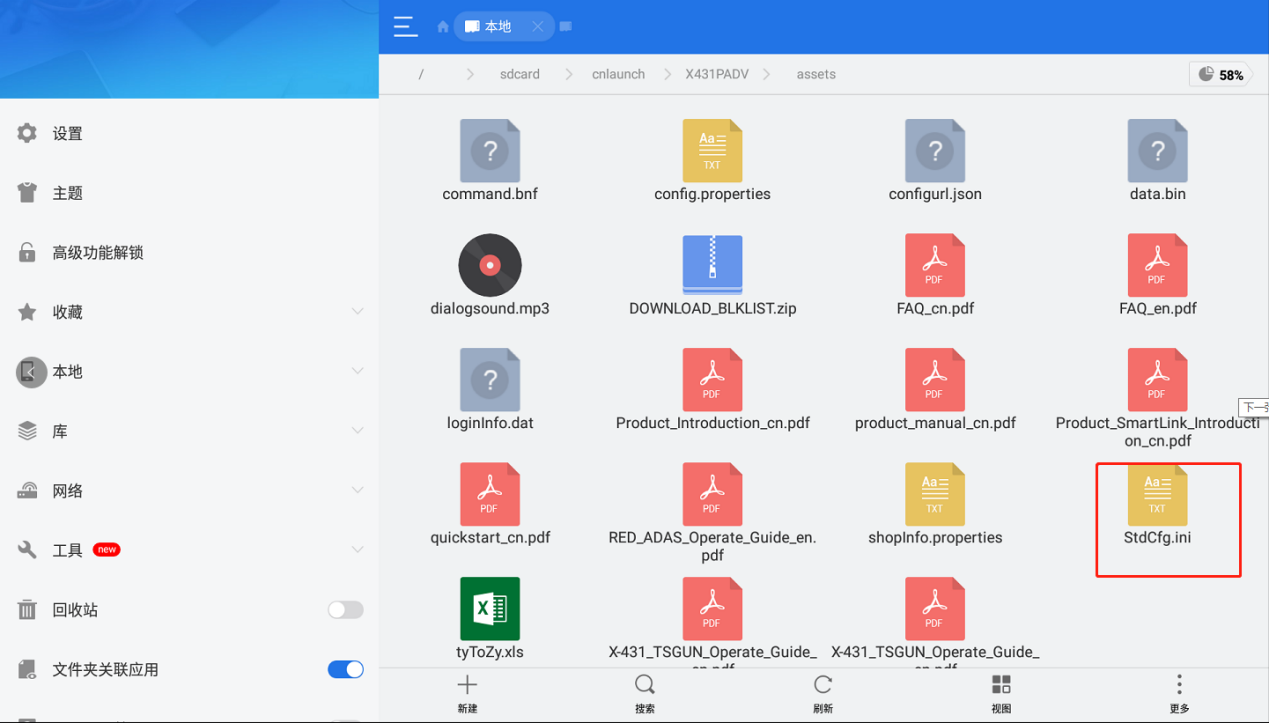Open tyToZy.xls spreadsheet
Viewport: 1269px width, 723px height.
[x=490, y=618]
